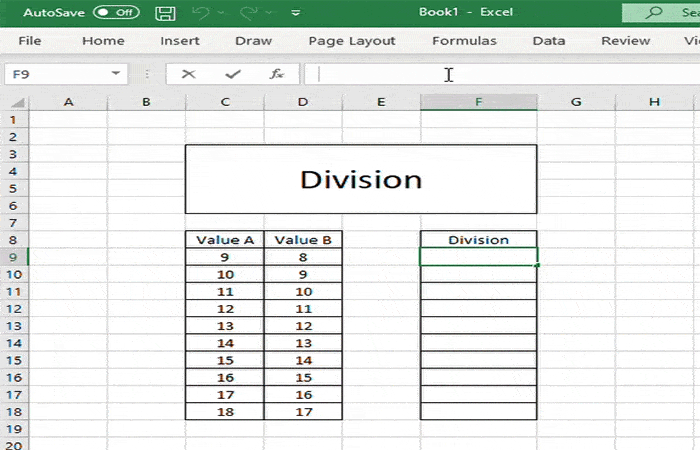Select row 13 header
This screenshot has height=450, width=700.
pyautogui.click(x=14, y=326)
